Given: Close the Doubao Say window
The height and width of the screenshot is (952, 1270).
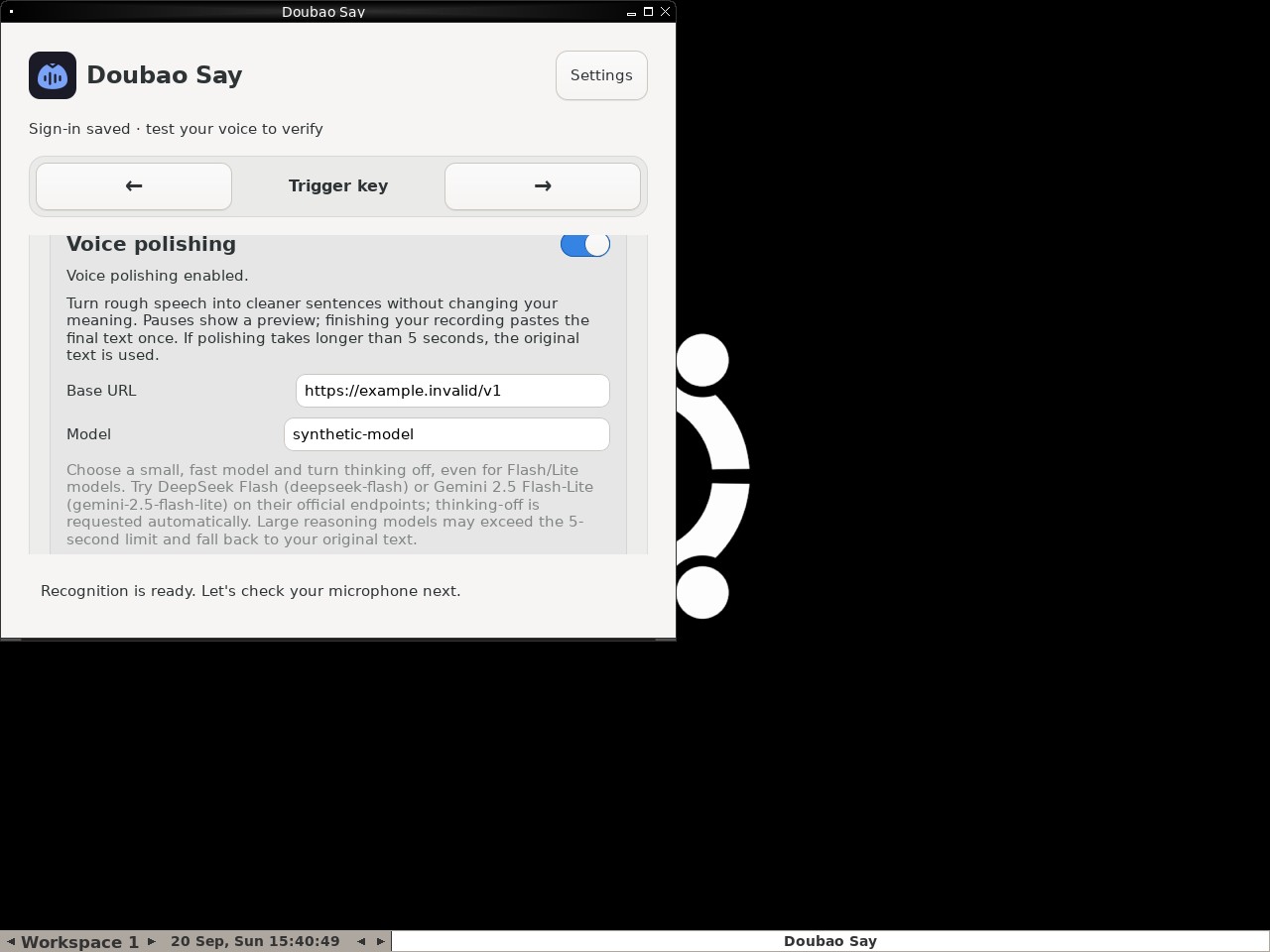Looking at the screenshot, I should click(x=666, y=12).
